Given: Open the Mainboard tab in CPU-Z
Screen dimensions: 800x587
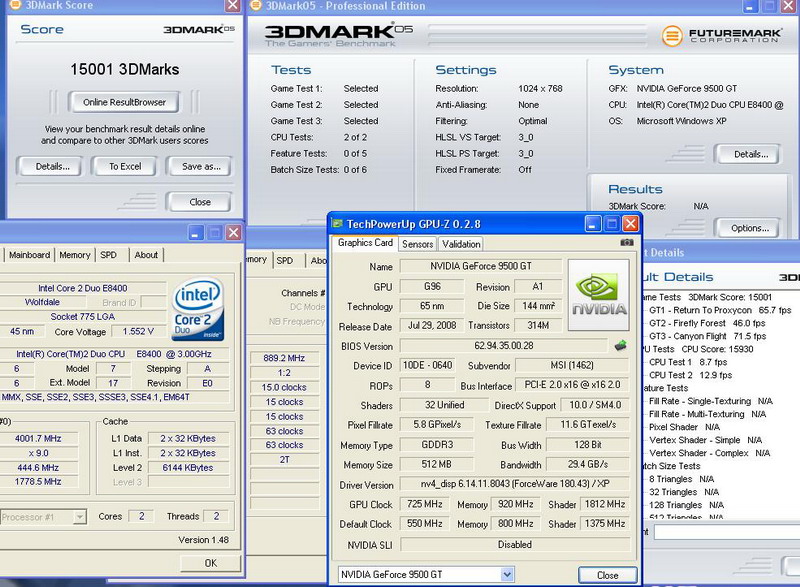Looking at the screenshot, I should click(x=29, y=254).
